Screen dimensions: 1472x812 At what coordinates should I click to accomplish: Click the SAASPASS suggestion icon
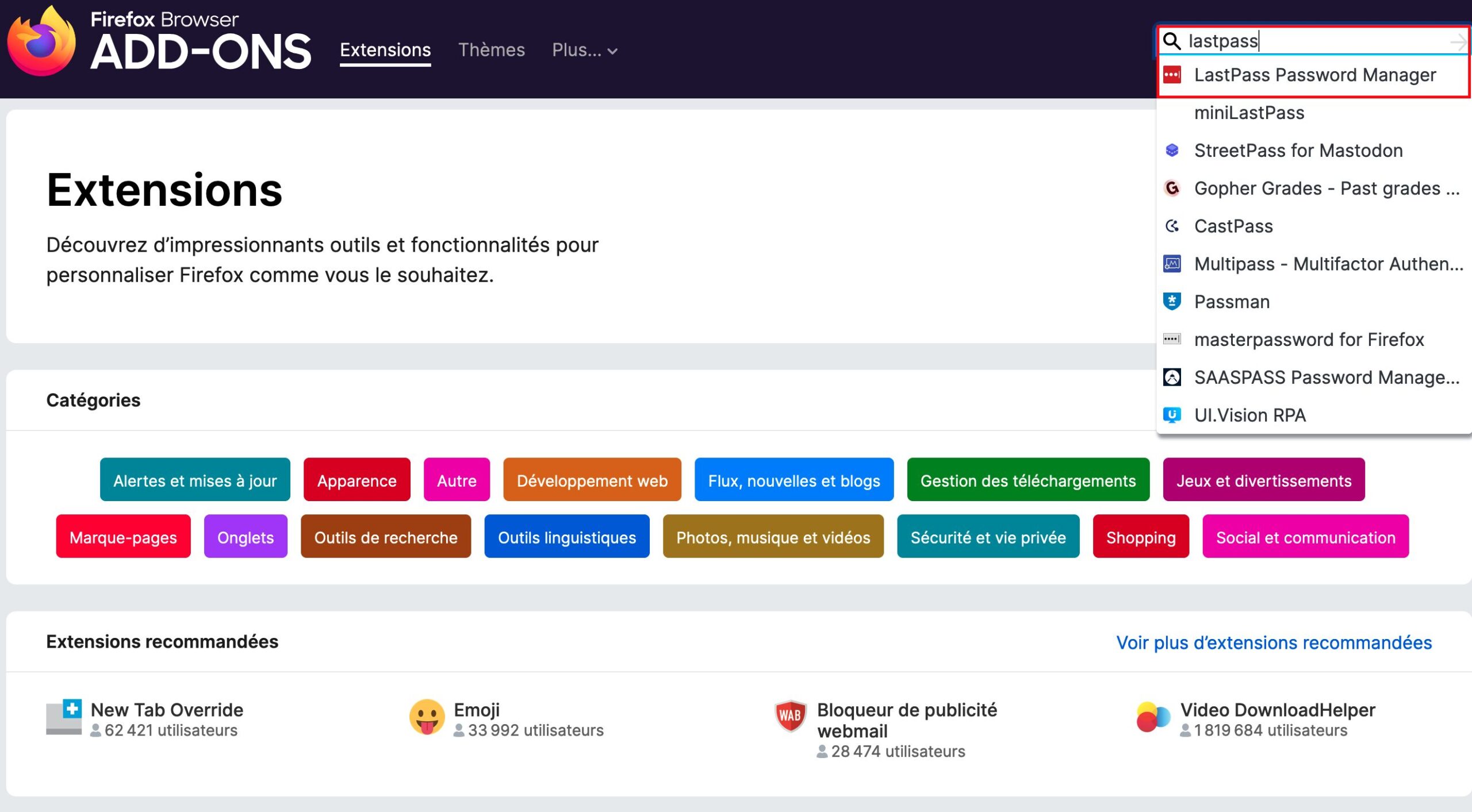[x=1172, y=378]
